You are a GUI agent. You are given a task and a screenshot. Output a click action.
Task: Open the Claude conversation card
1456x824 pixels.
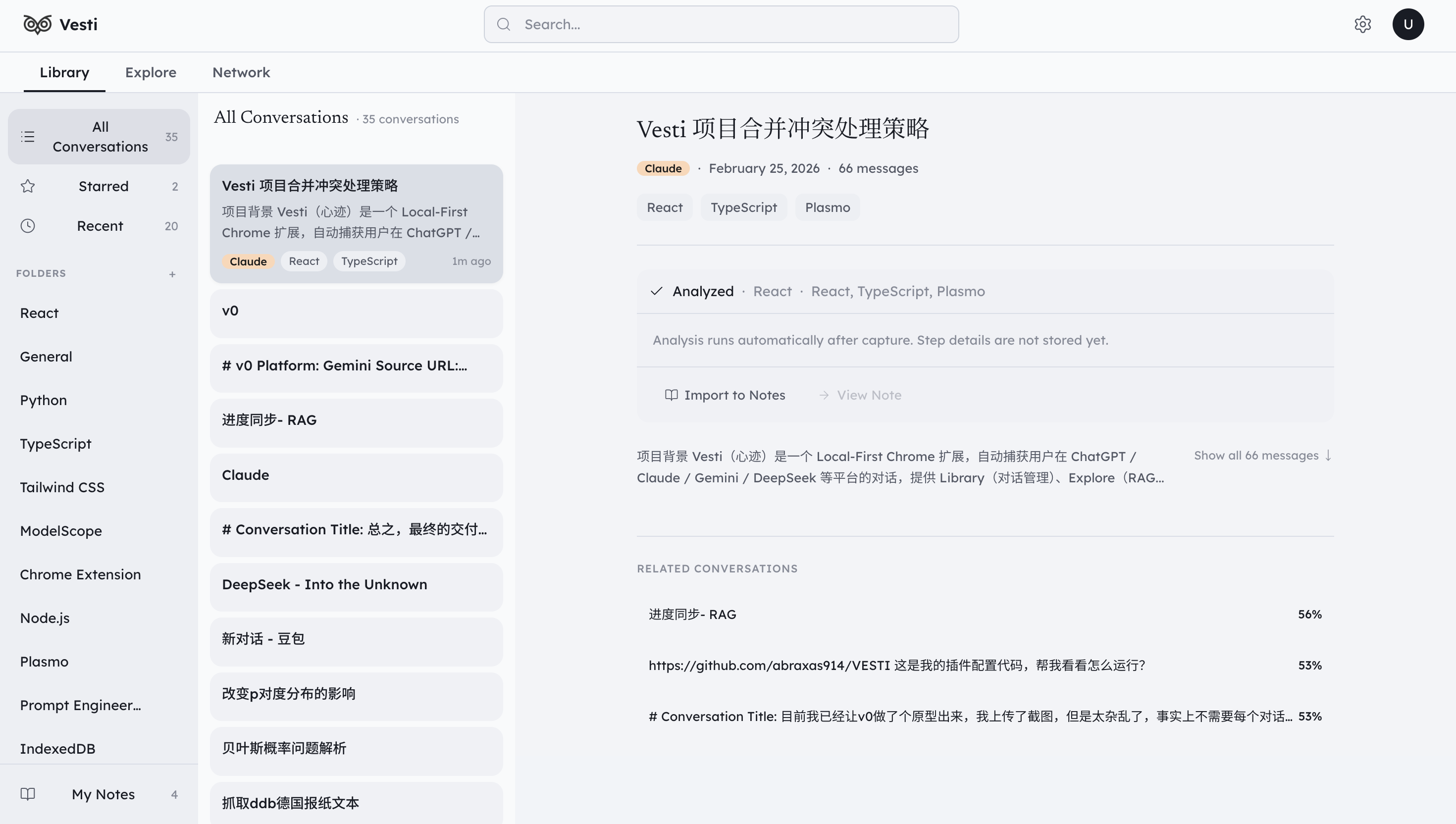point(357,478)
